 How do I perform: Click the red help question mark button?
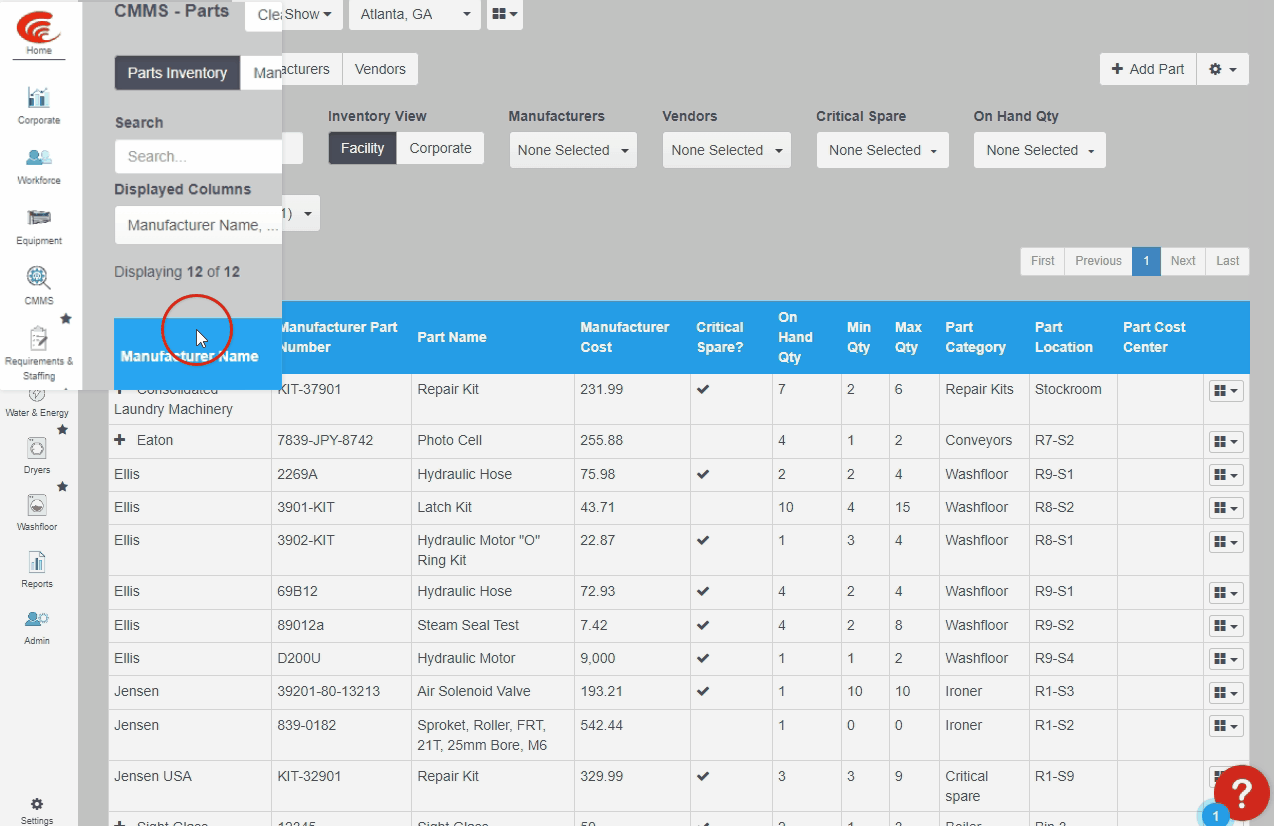click(1242, 793)
